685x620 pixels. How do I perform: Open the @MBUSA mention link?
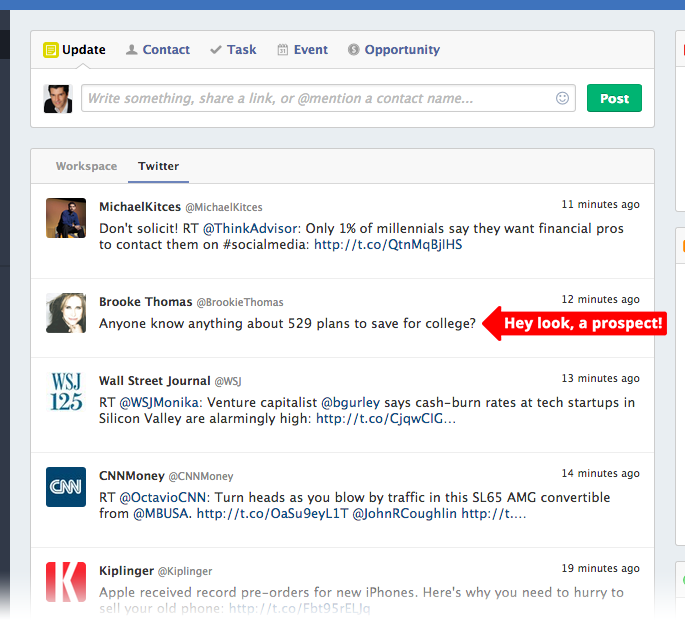tap(162, 513)
